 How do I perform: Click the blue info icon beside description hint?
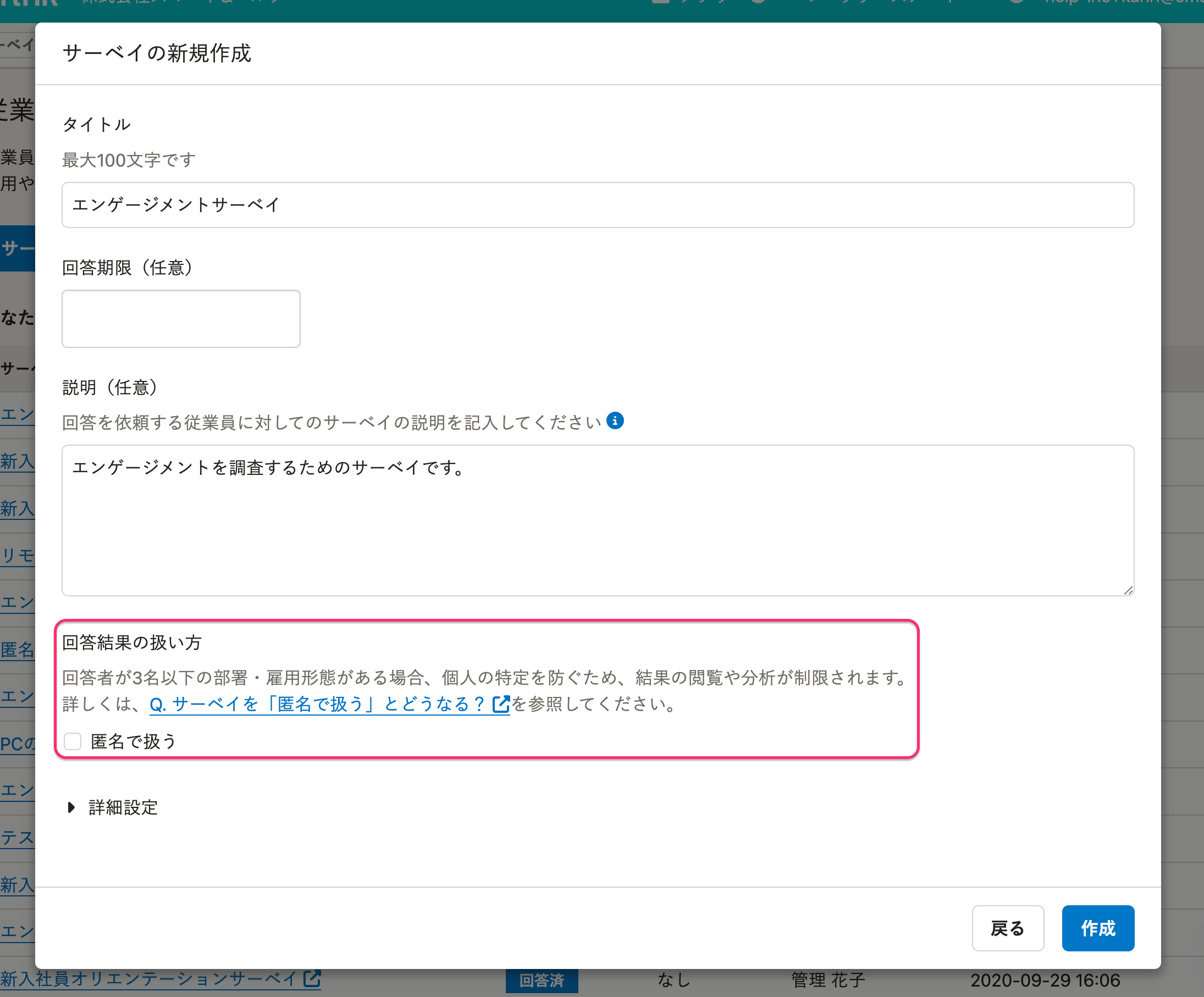click(615, 421)
